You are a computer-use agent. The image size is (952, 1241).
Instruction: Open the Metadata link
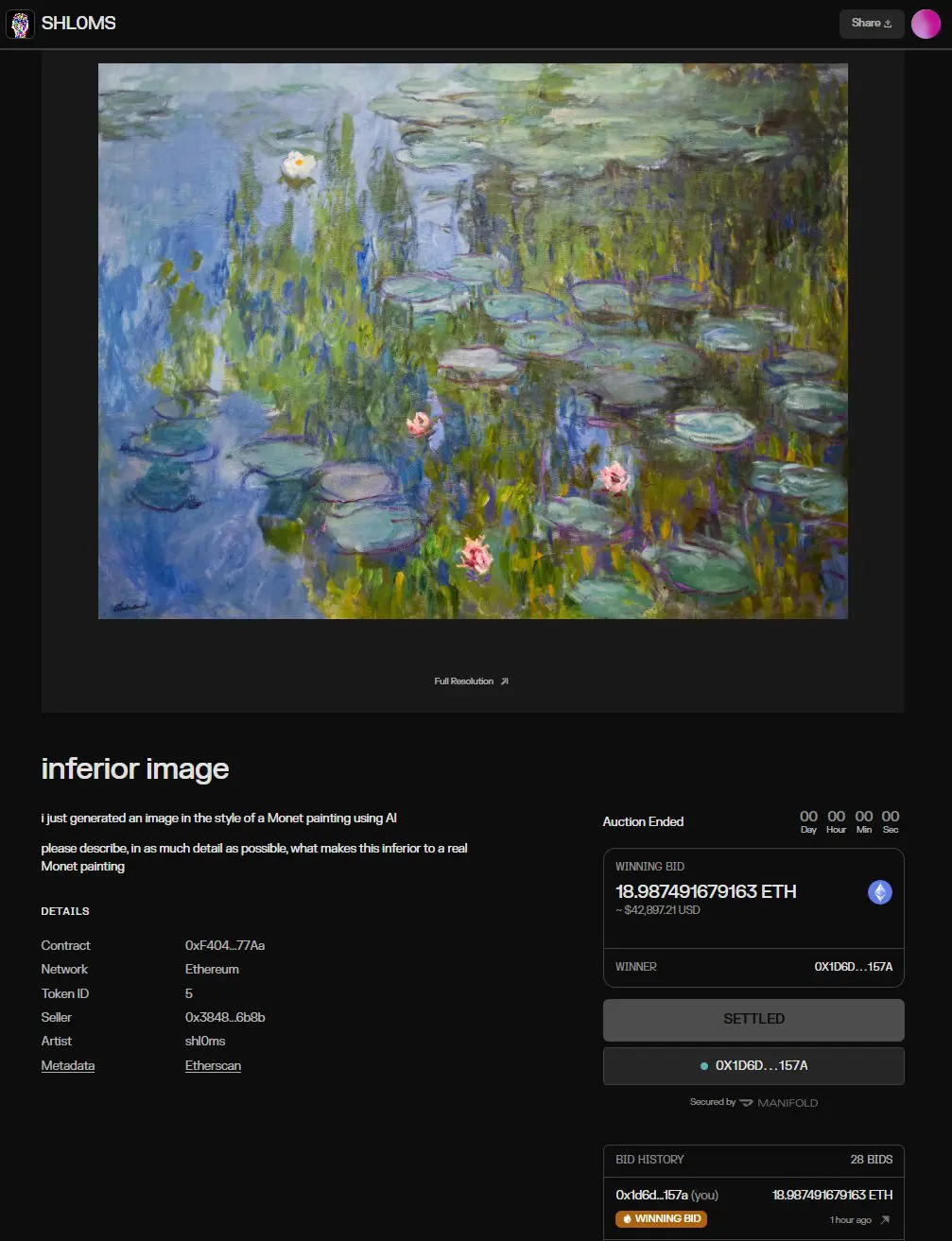point(68,1065)
